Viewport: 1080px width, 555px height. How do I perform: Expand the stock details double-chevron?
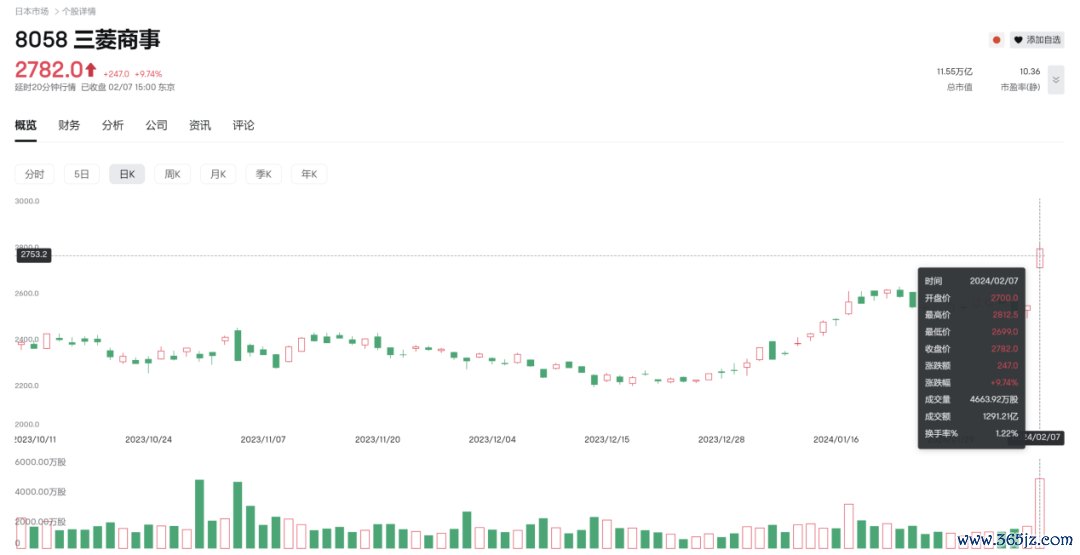pos(1055,80)
